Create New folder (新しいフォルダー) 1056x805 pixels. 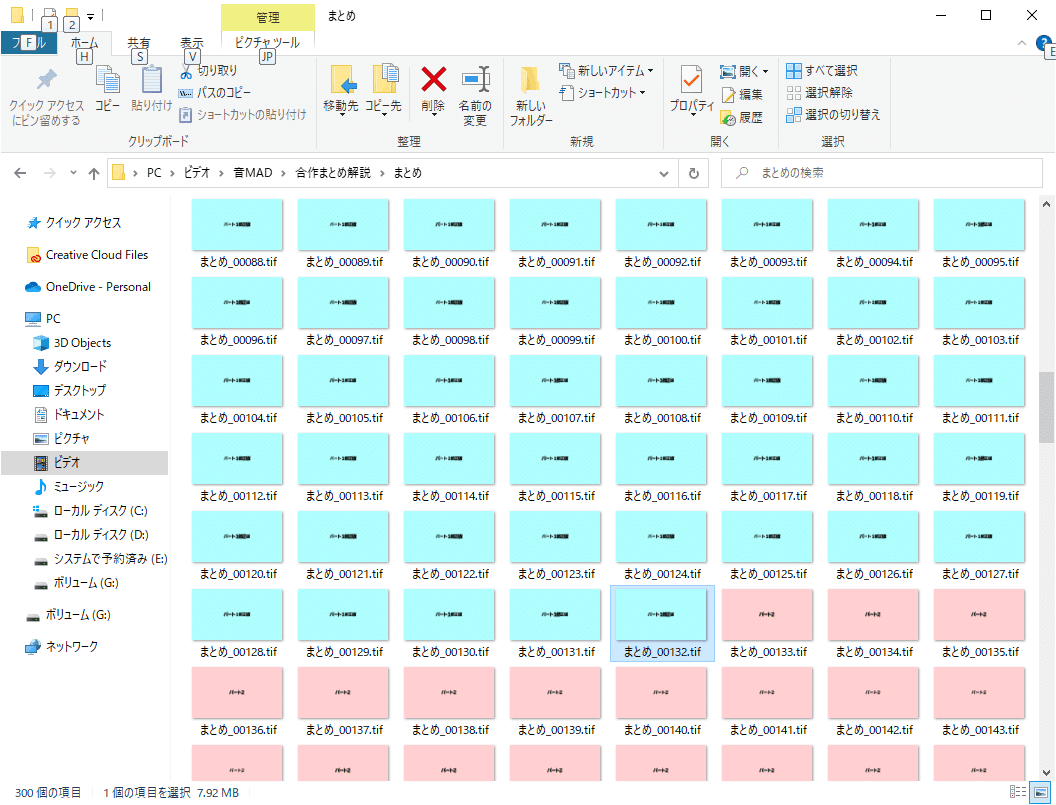tap(531, 96)
